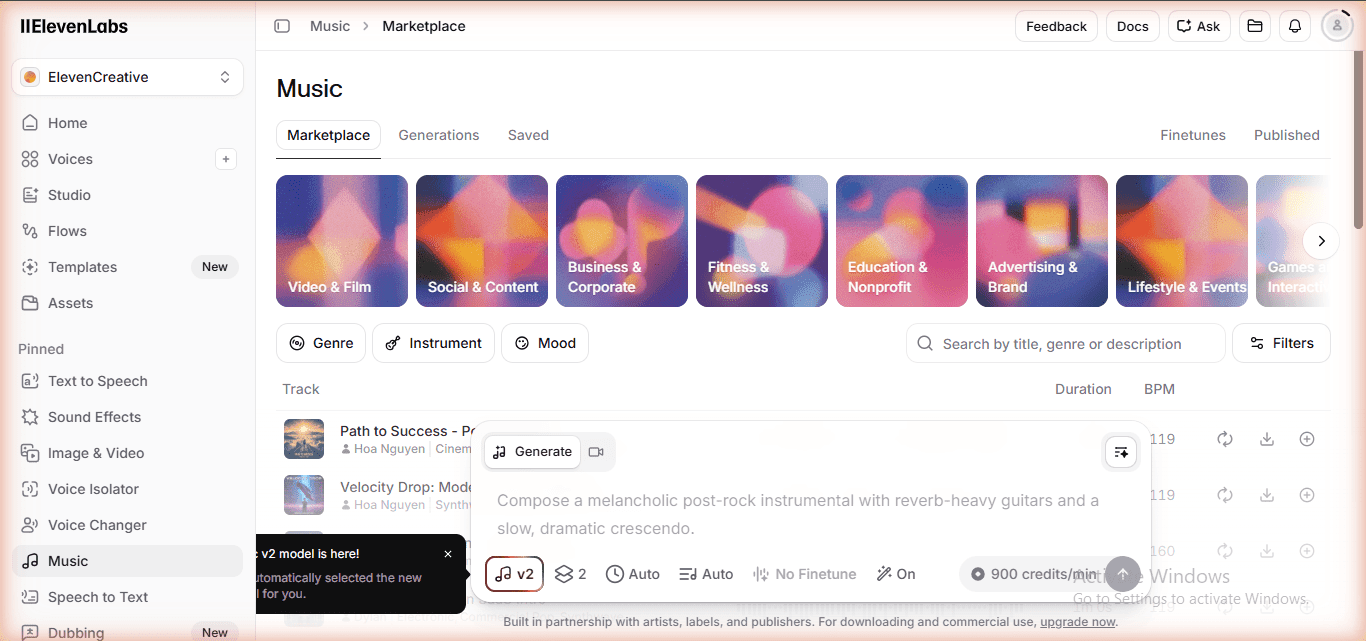Open Dubbing in the sidebar
The width and height of the screenshot is (1366, 641).
[x=127, y=632]
